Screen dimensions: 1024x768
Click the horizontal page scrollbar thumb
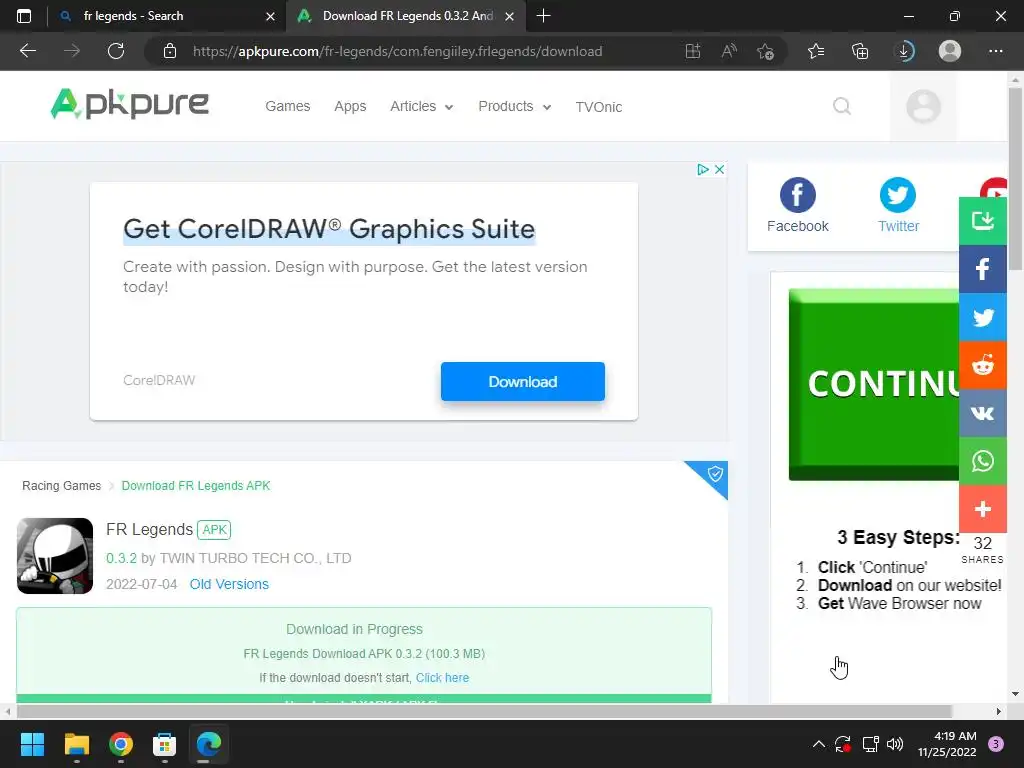point(483,711)
